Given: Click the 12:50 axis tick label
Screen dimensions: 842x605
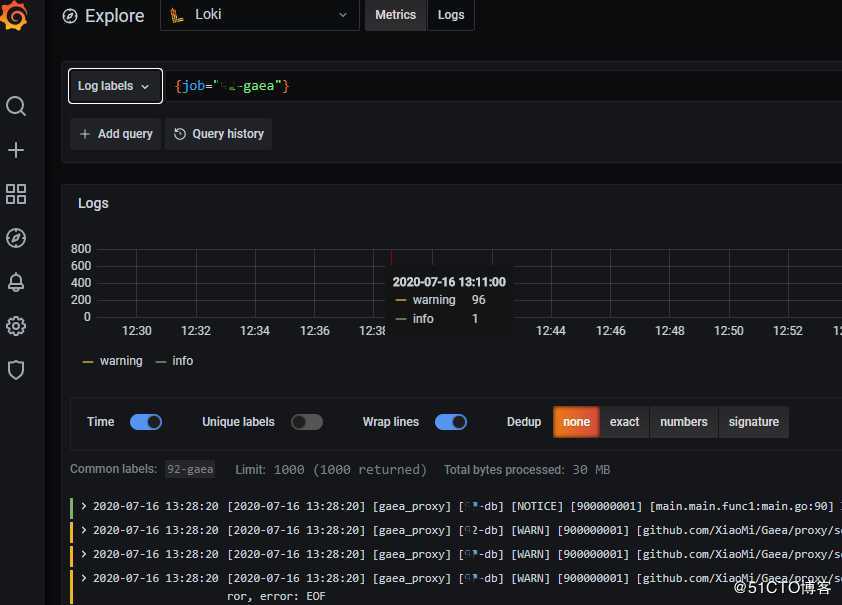Looking at the screenshot, I should click(729, 331).
